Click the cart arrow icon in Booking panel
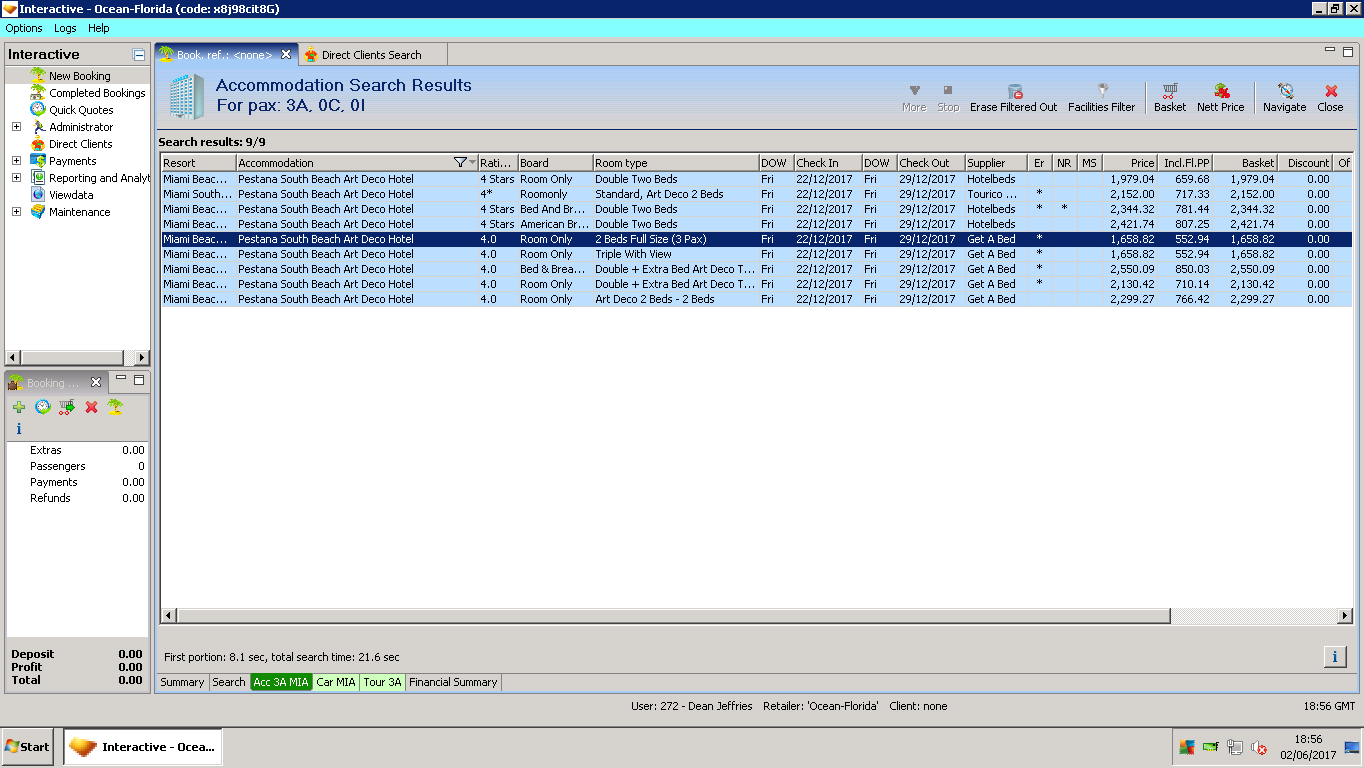Viewport: 1364px width, 768px height. click(x=67, y=407)
